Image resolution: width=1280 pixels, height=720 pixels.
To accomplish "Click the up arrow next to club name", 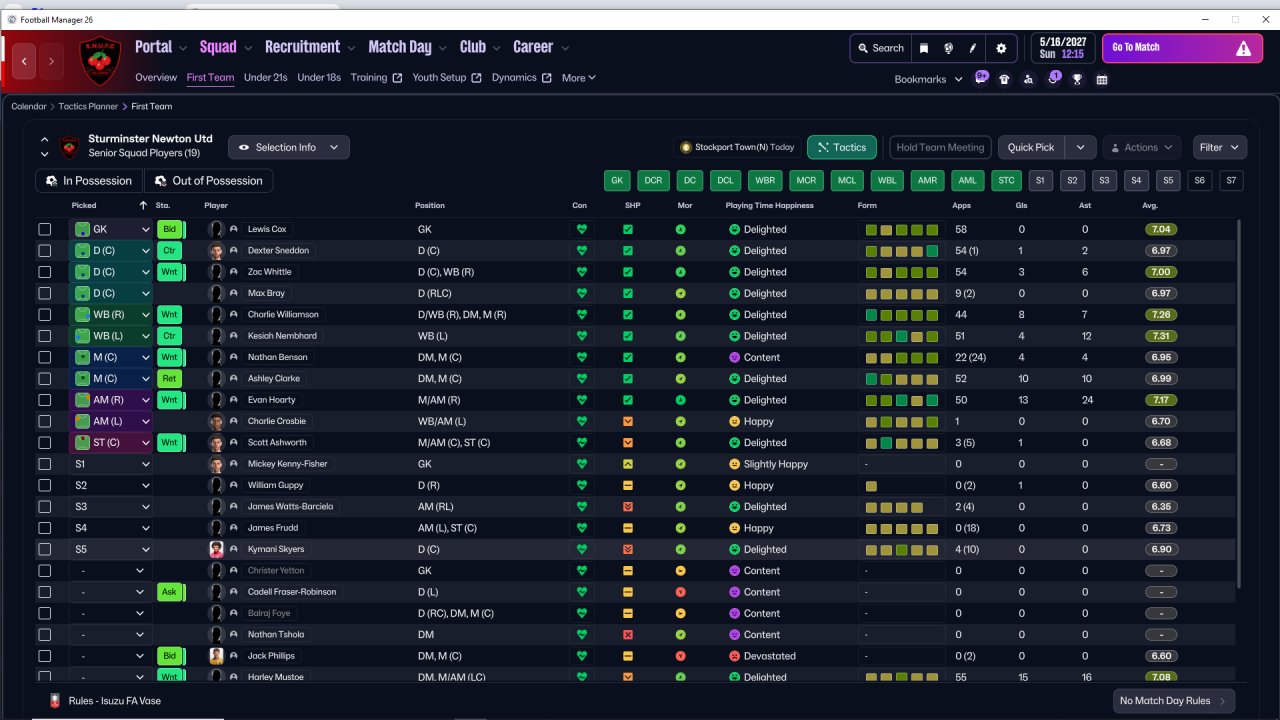I will pos(45,140).
